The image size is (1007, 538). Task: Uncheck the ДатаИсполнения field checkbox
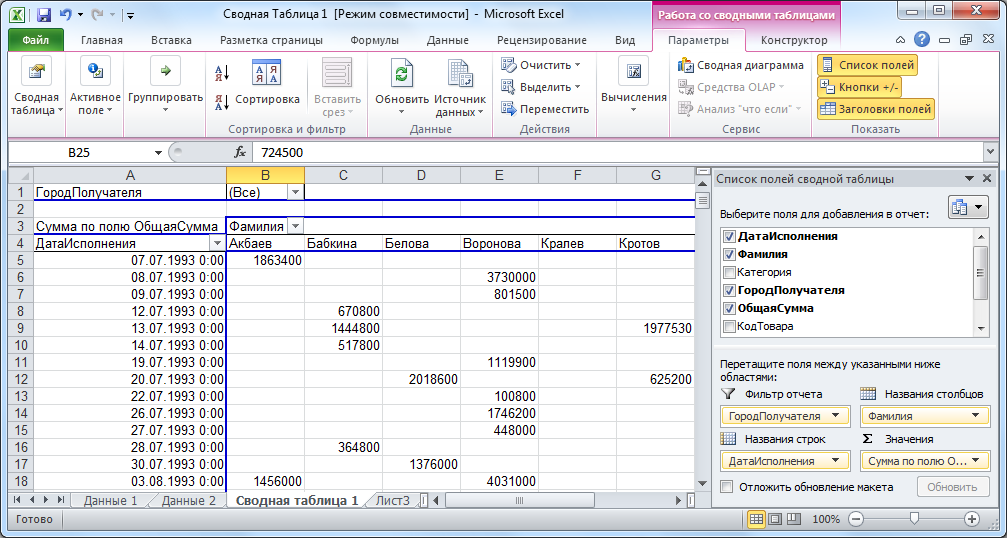[729, 236]
